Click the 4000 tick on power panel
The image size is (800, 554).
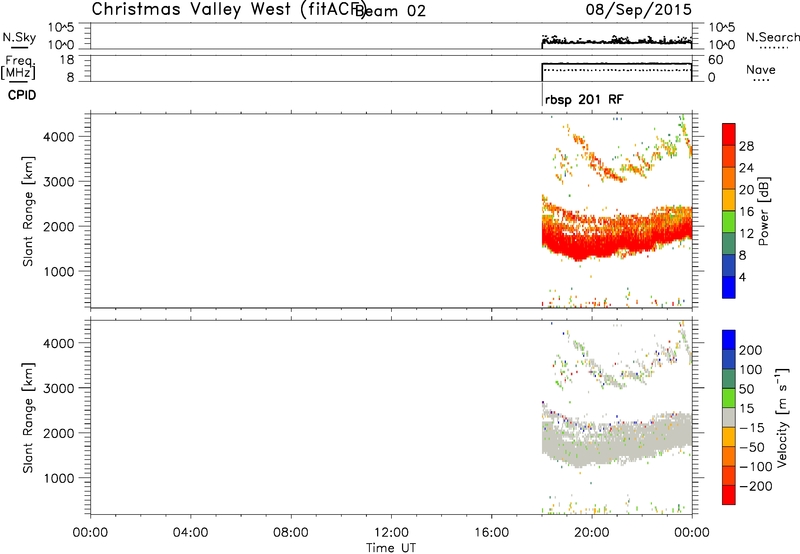click(x=59, y=137)
